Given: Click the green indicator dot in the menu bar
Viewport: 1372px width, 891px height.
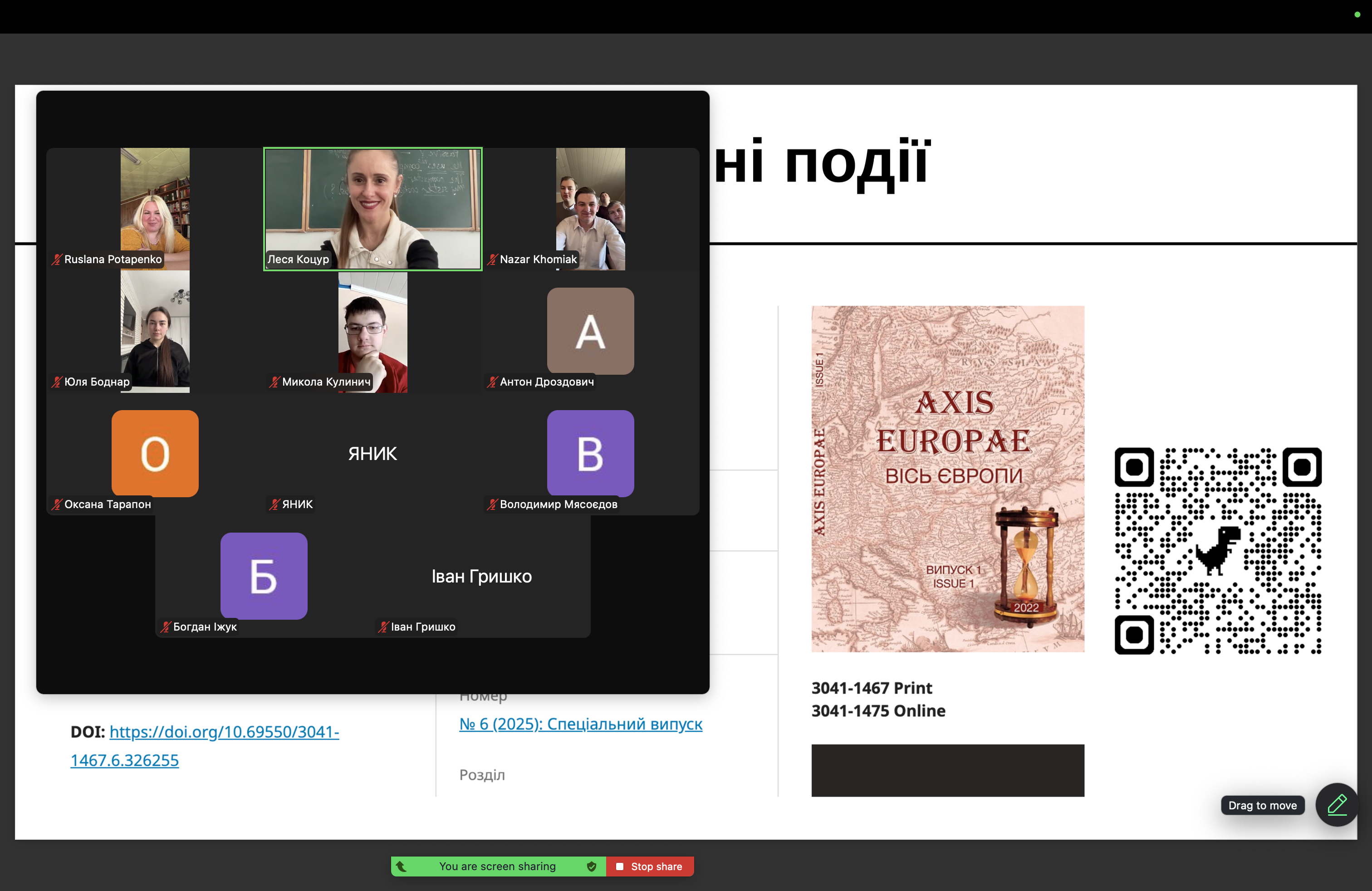Looking at the screenshot, I should tap(1357, 15).
